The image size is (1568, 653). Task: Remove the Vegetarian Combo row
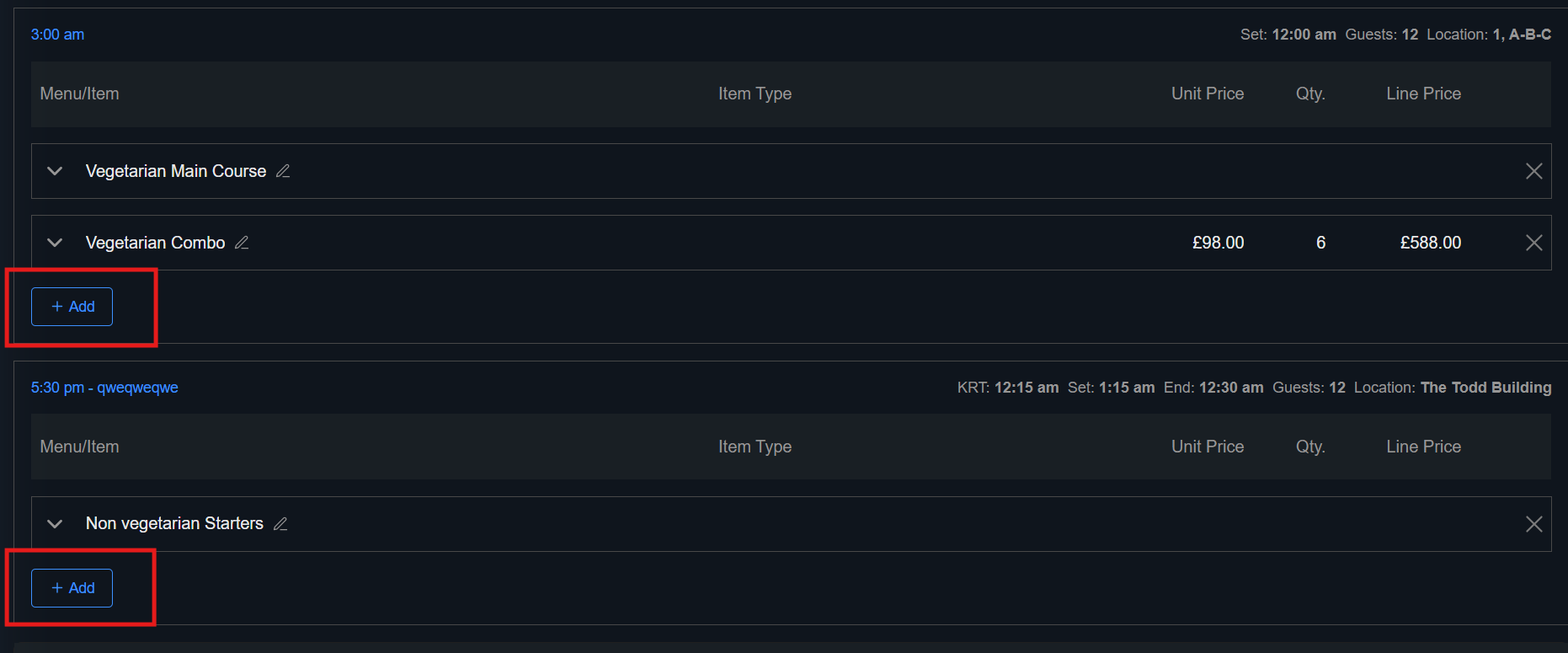[1533, 243]
